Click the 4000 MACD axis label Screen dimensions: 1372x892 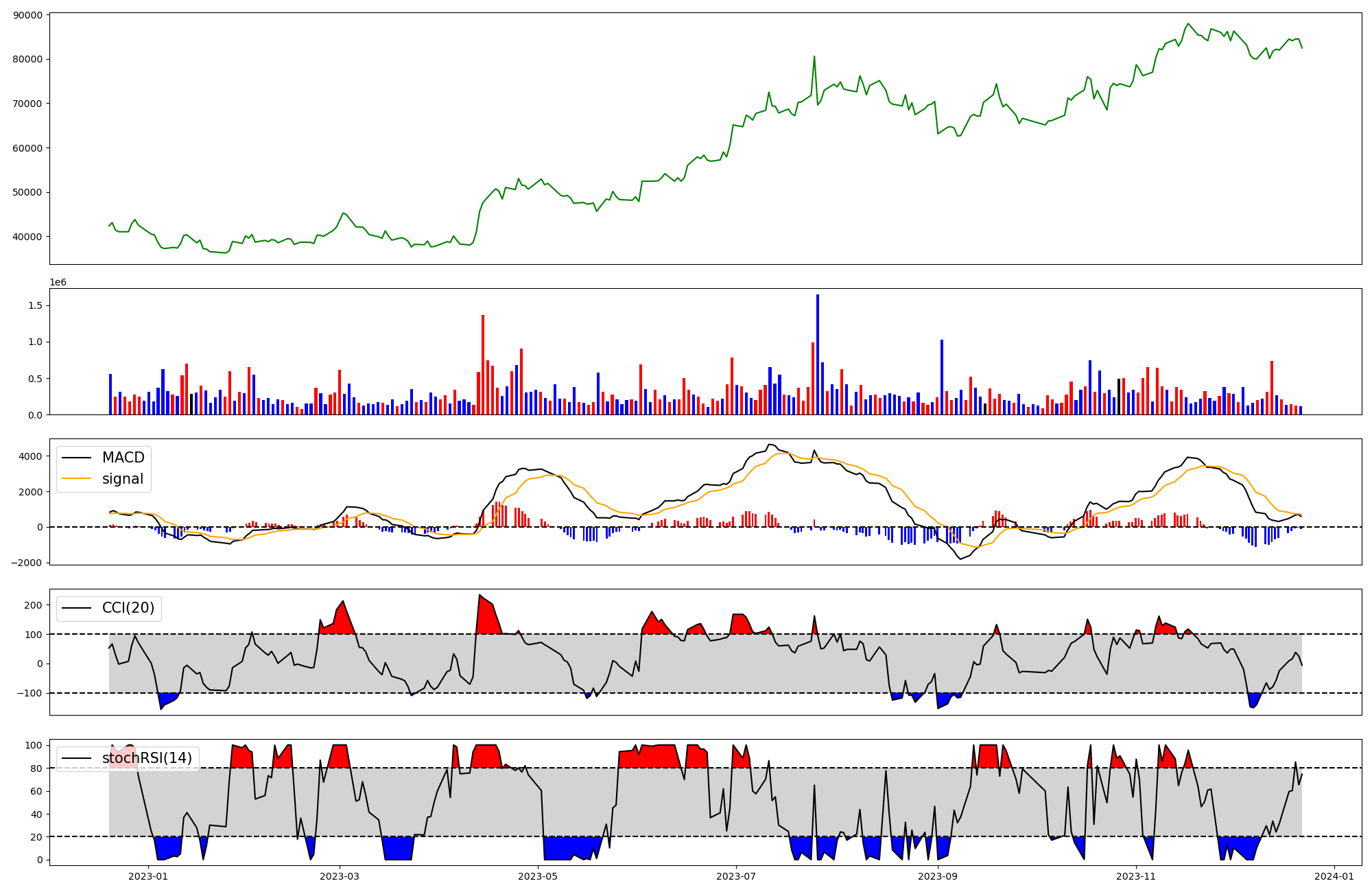tap(30, 456)
